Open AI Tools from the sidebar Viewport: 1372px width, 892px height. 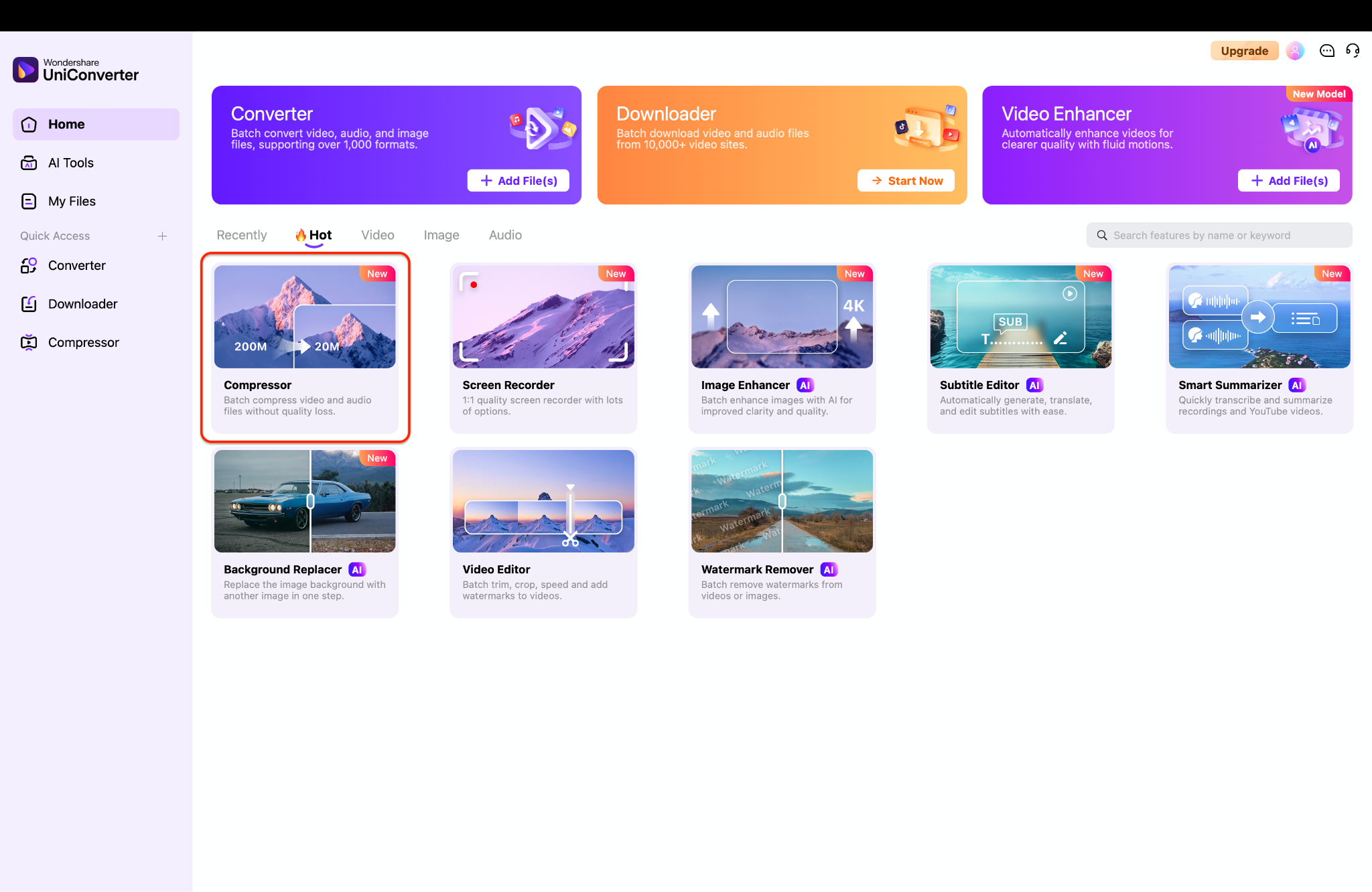point(70,162)
